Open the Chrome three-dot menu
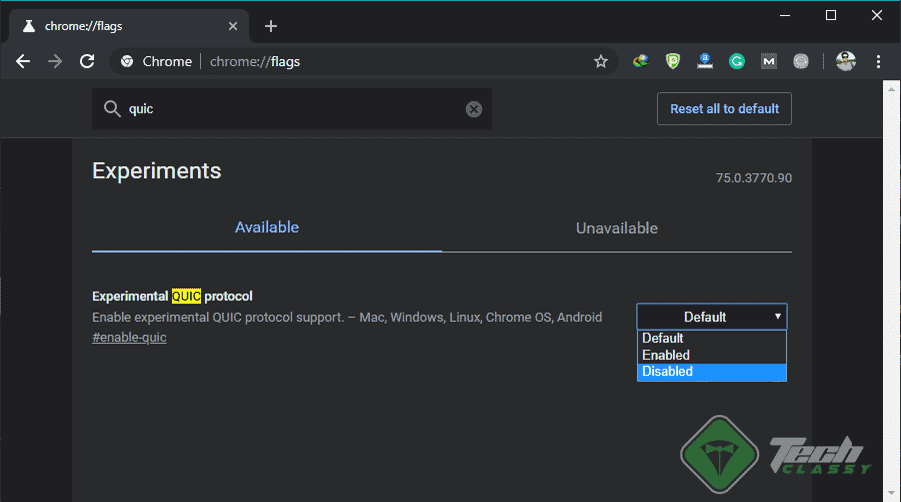 [878, 61]
